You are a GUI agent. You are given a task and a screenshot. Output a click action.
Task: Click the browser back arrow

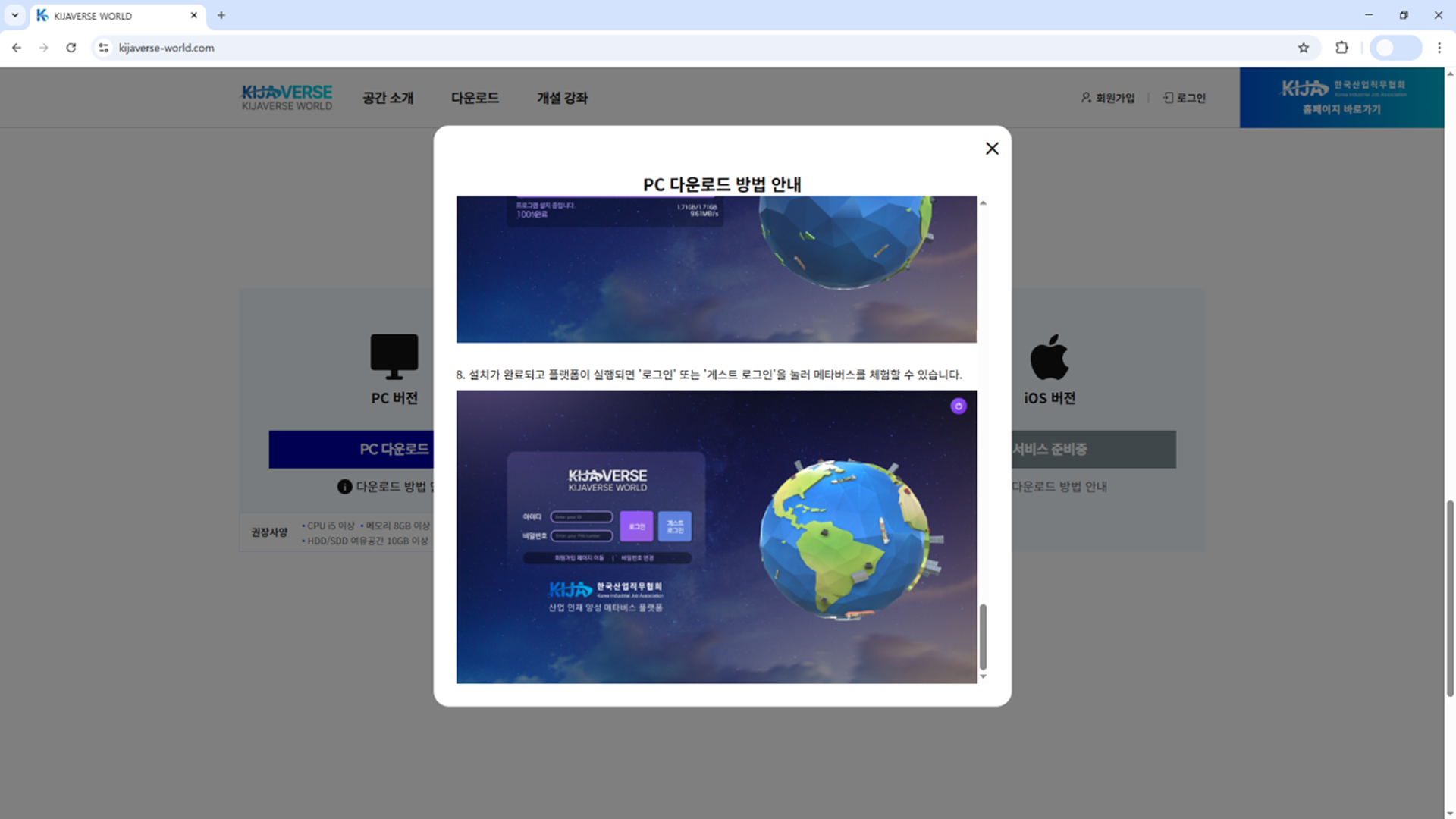pyautogui.click(x=17, y=48)
